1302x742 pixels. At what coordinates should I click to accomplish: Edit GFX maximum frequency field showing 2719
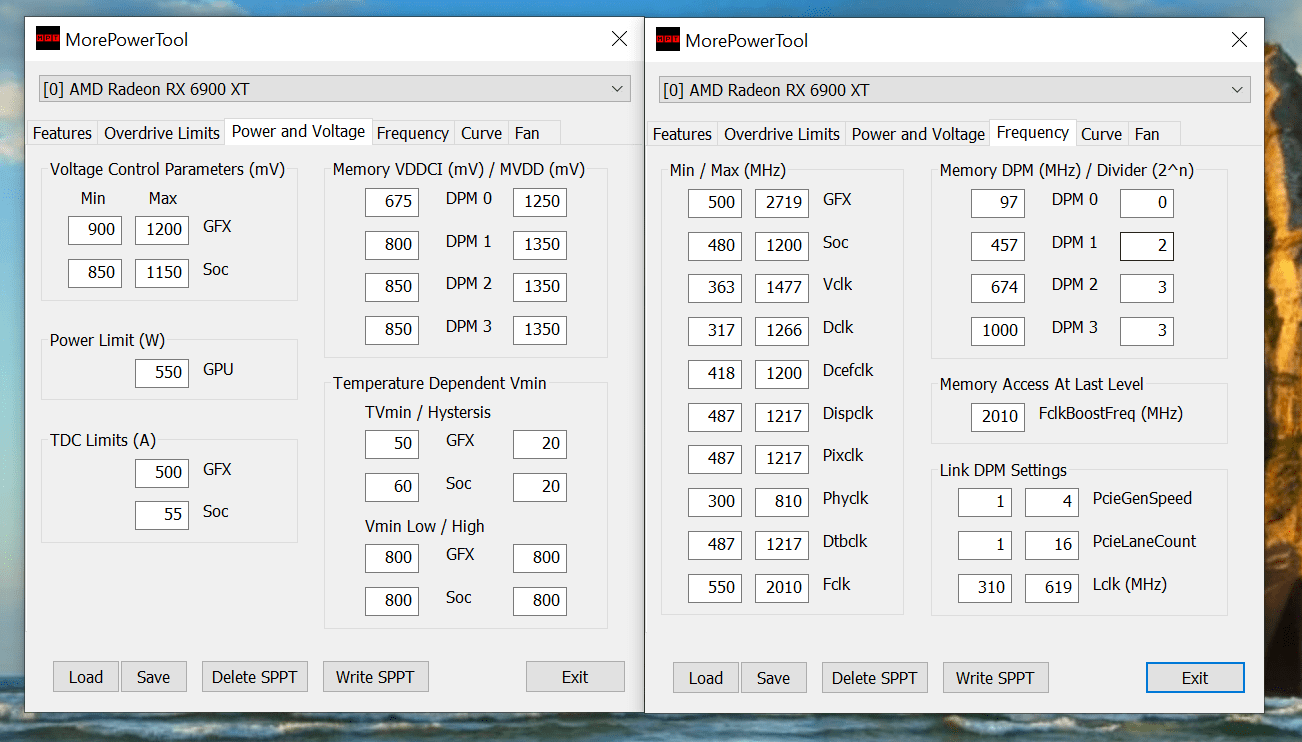tap(782, 203)
